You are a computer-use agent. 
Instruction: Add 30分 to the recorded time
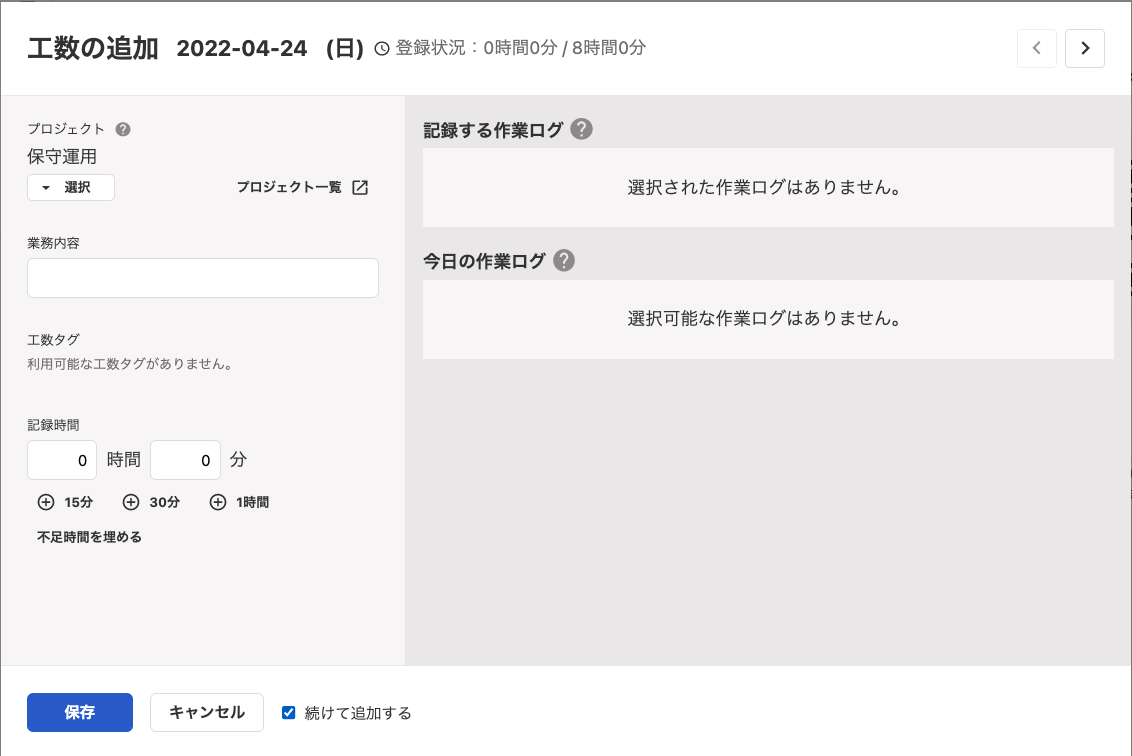[x=151, y=502]
